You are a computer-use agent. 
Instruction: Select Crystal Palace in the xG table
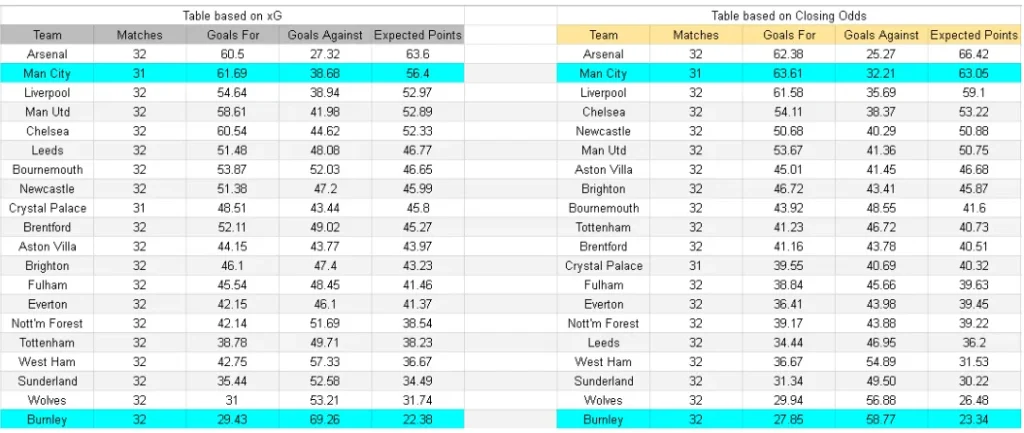47,208
